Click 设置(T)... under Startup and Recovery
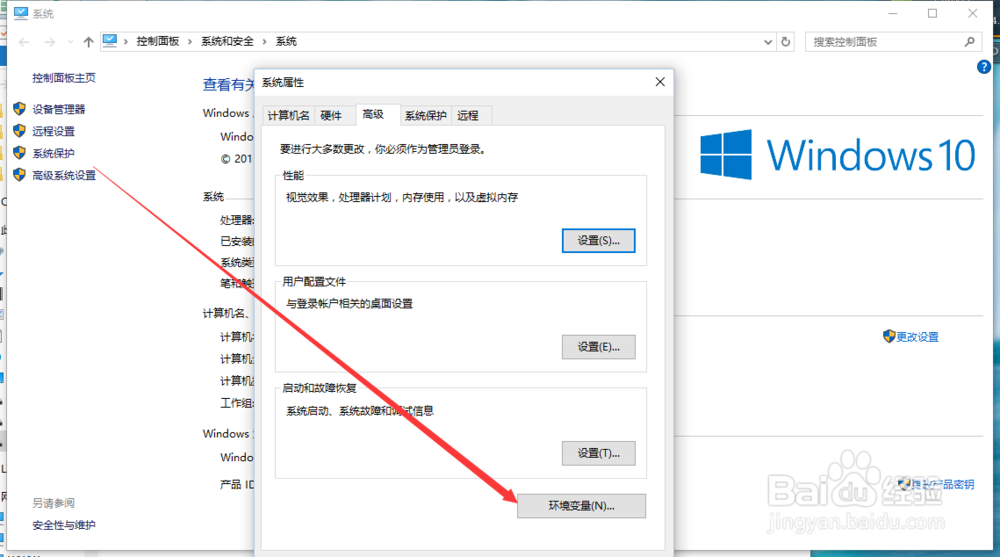The image size is (1000, 557). point(598,453)
